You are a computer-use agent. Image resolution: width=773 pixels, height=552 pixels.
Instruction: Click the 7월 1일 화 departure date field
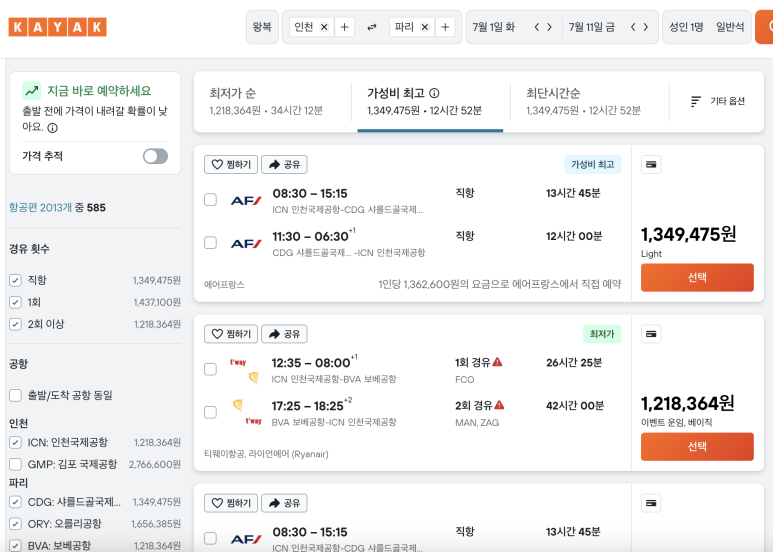click(x=493, y=27)
